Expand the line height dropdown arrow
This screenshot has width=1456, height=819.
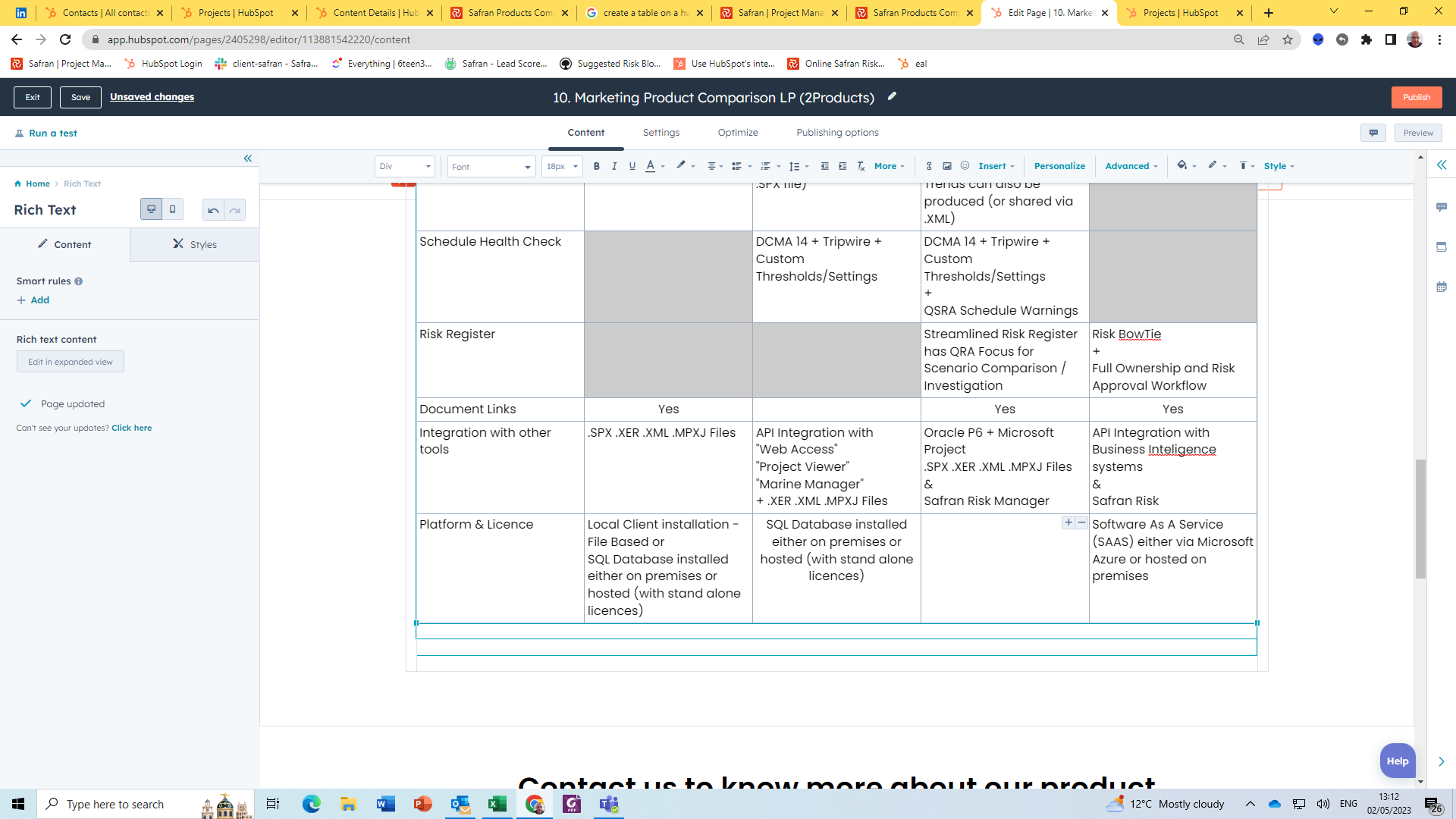pyautogui.click(x=808, y=167)
